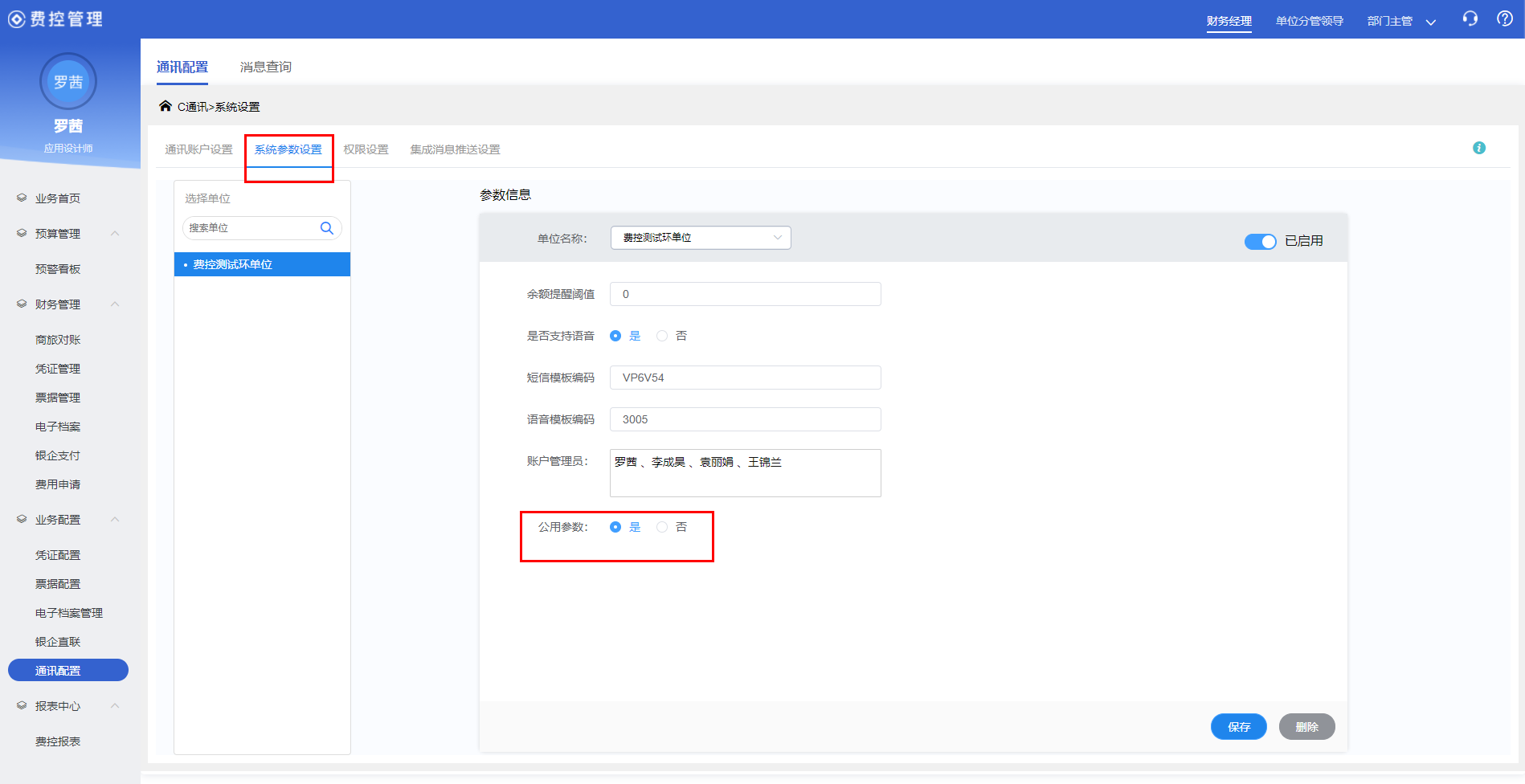
Task: Open 业务首页 in sidebar
Action: point(58,198)
